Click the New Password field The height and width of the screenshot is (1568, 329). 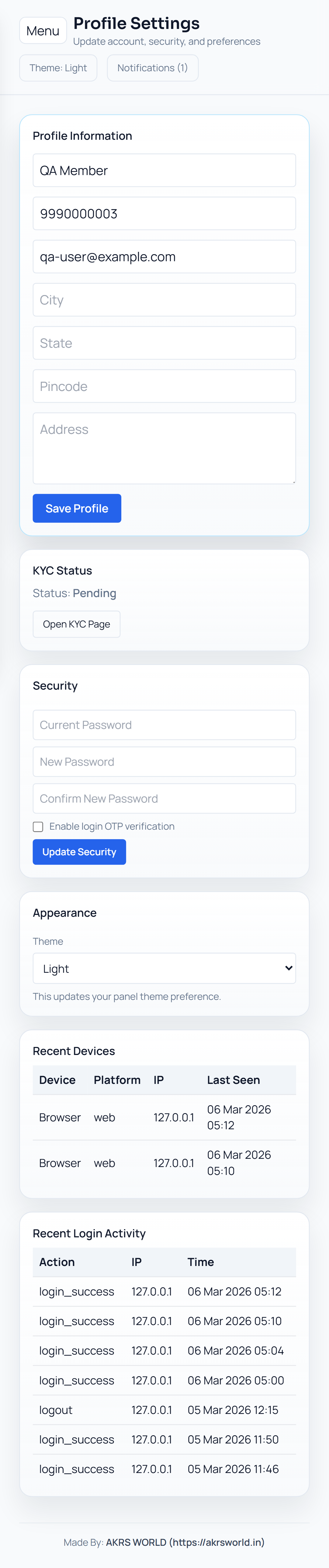164,762
